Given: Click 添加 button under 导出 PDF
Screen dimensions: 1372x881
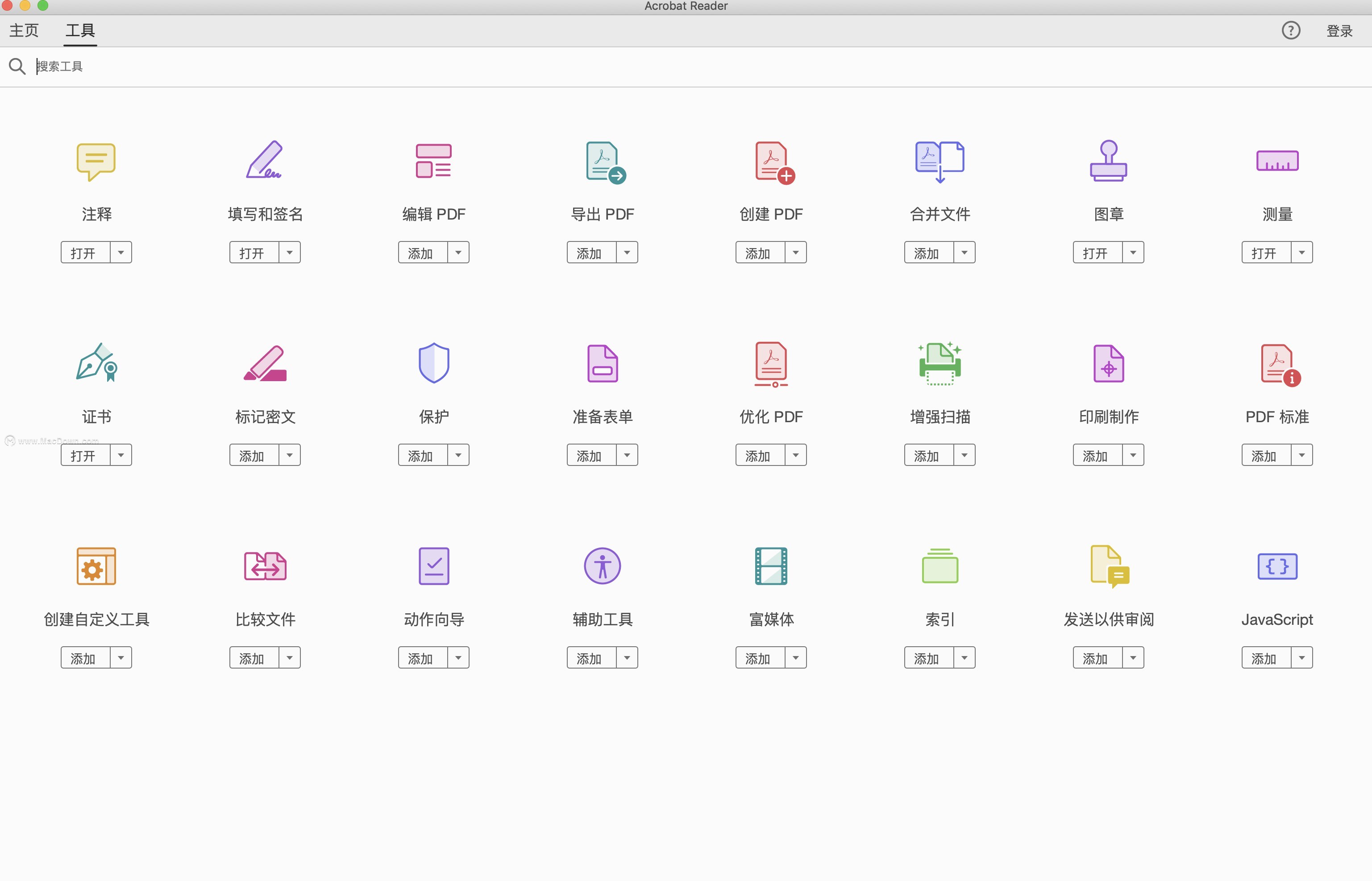Looking at the screenshot, I should tap(591, 252).
